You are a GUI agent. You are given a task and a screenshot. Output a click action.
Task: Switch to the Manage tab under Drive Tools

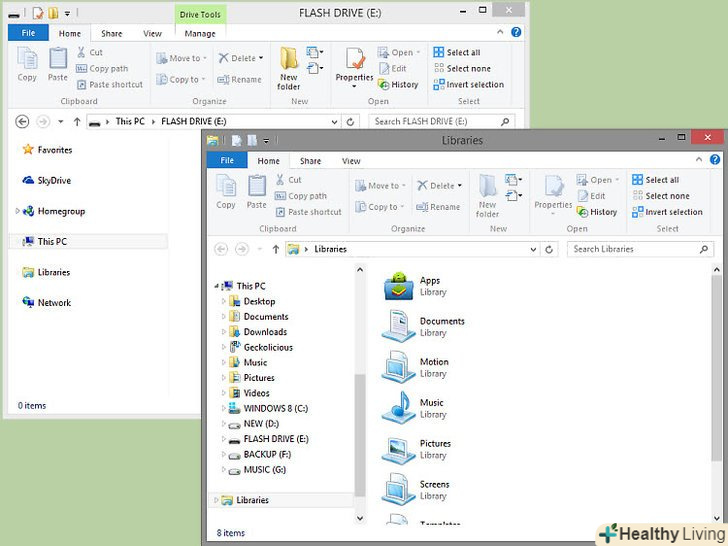click(x=200, y=34)
